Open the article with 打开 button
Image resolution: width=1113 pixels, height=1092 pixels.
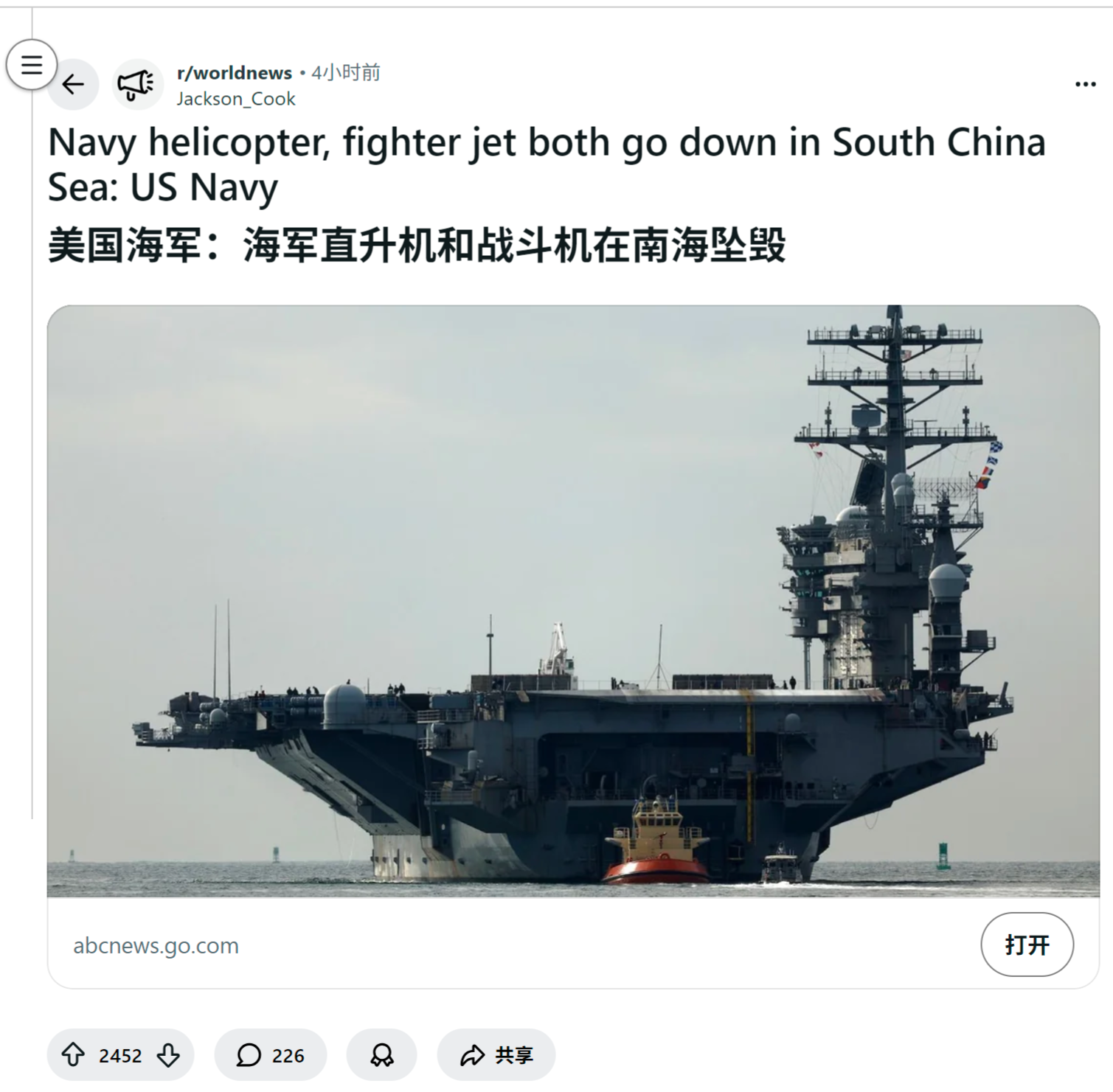[x=1027, y=945]
